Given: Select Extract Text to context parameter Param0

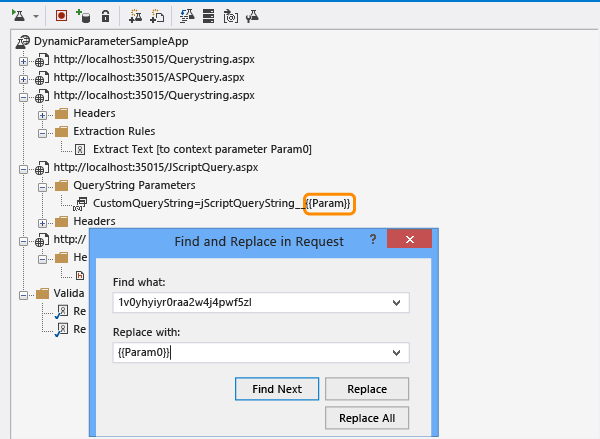Looking at the screenshot, I should click(x=202, y=149).
